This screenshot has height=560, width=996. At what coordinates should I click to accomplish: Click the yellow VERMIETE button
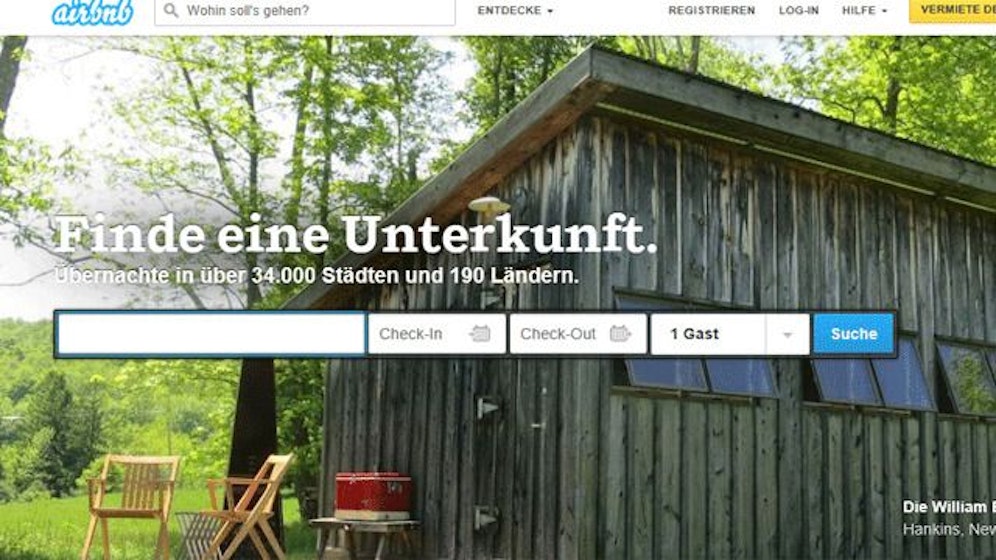(953, 11)
